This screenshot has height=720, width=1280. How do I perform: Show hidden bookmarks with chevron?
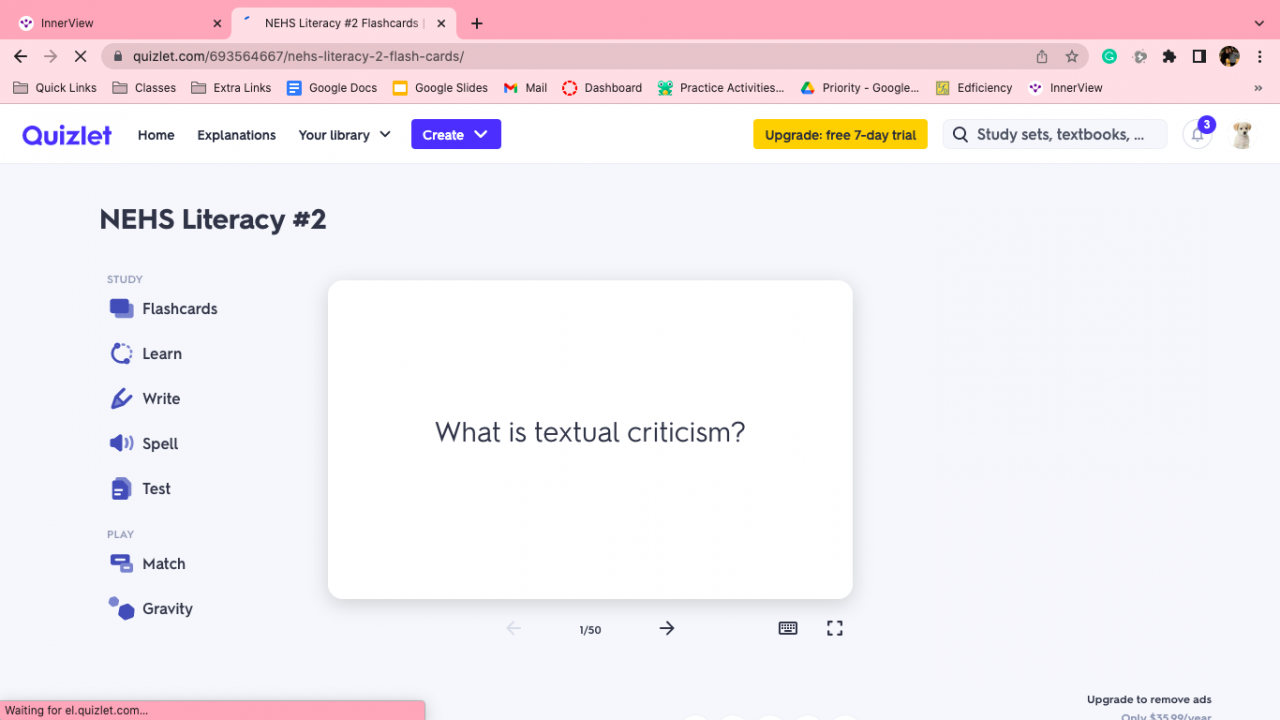1258,88
